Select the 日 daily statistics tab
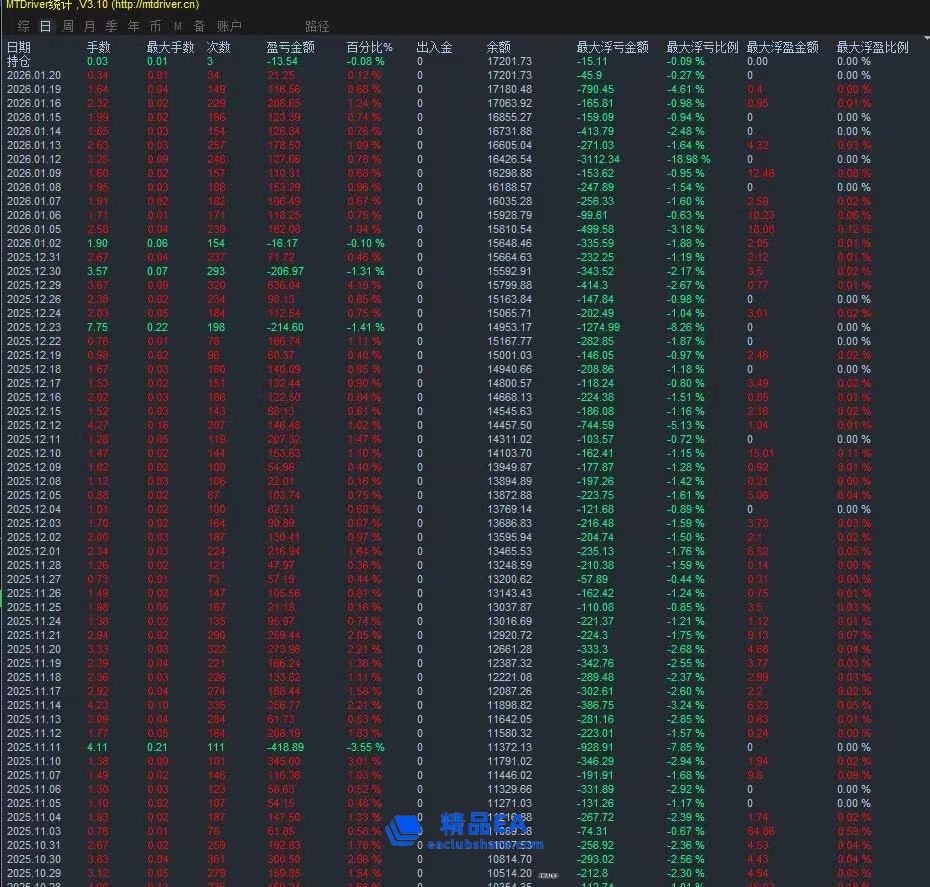This screenshot has height=887, width=930. [x=45, y=26]
